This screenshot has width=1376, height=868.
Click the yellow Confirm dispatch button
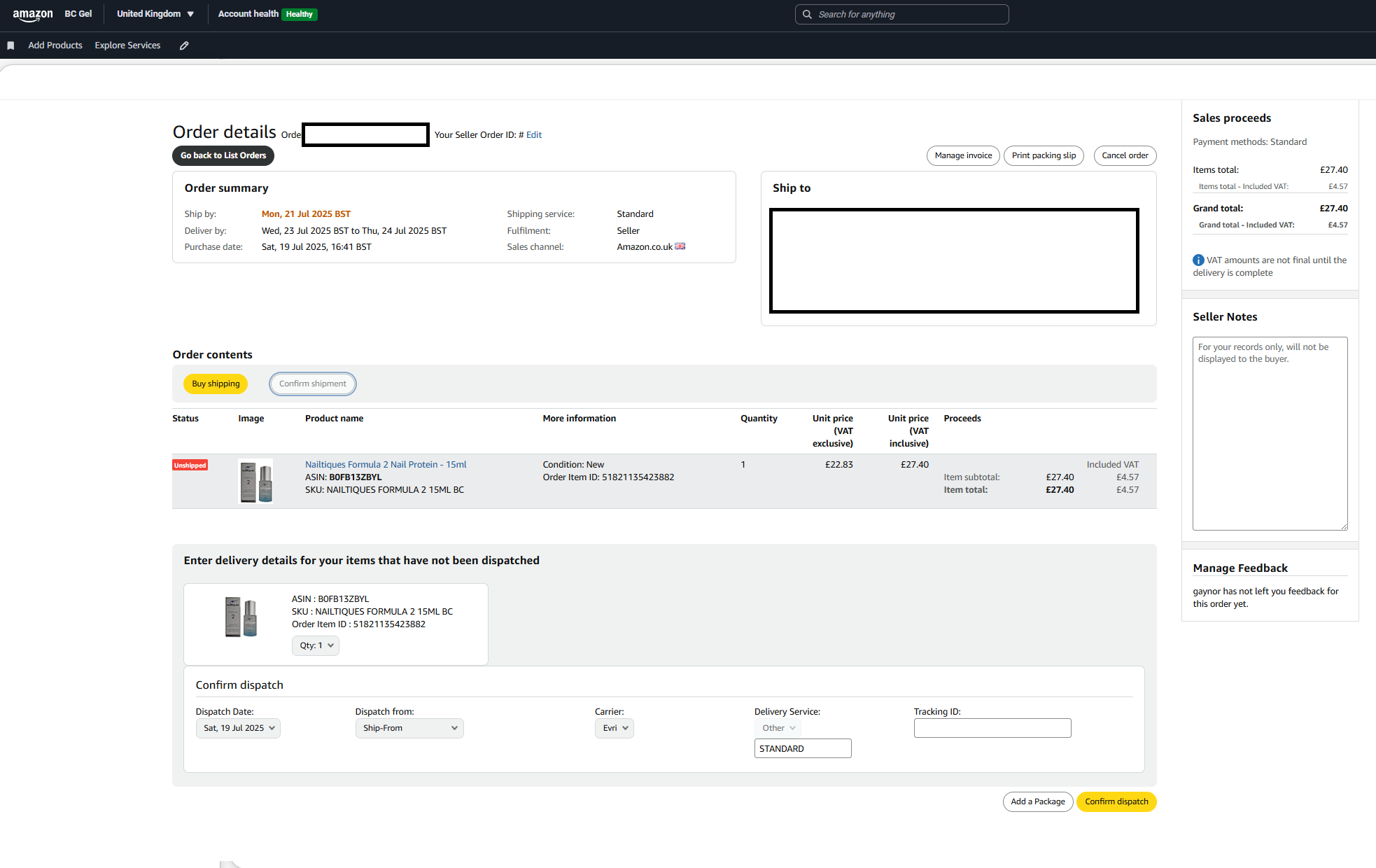[x=1116, y=801]
